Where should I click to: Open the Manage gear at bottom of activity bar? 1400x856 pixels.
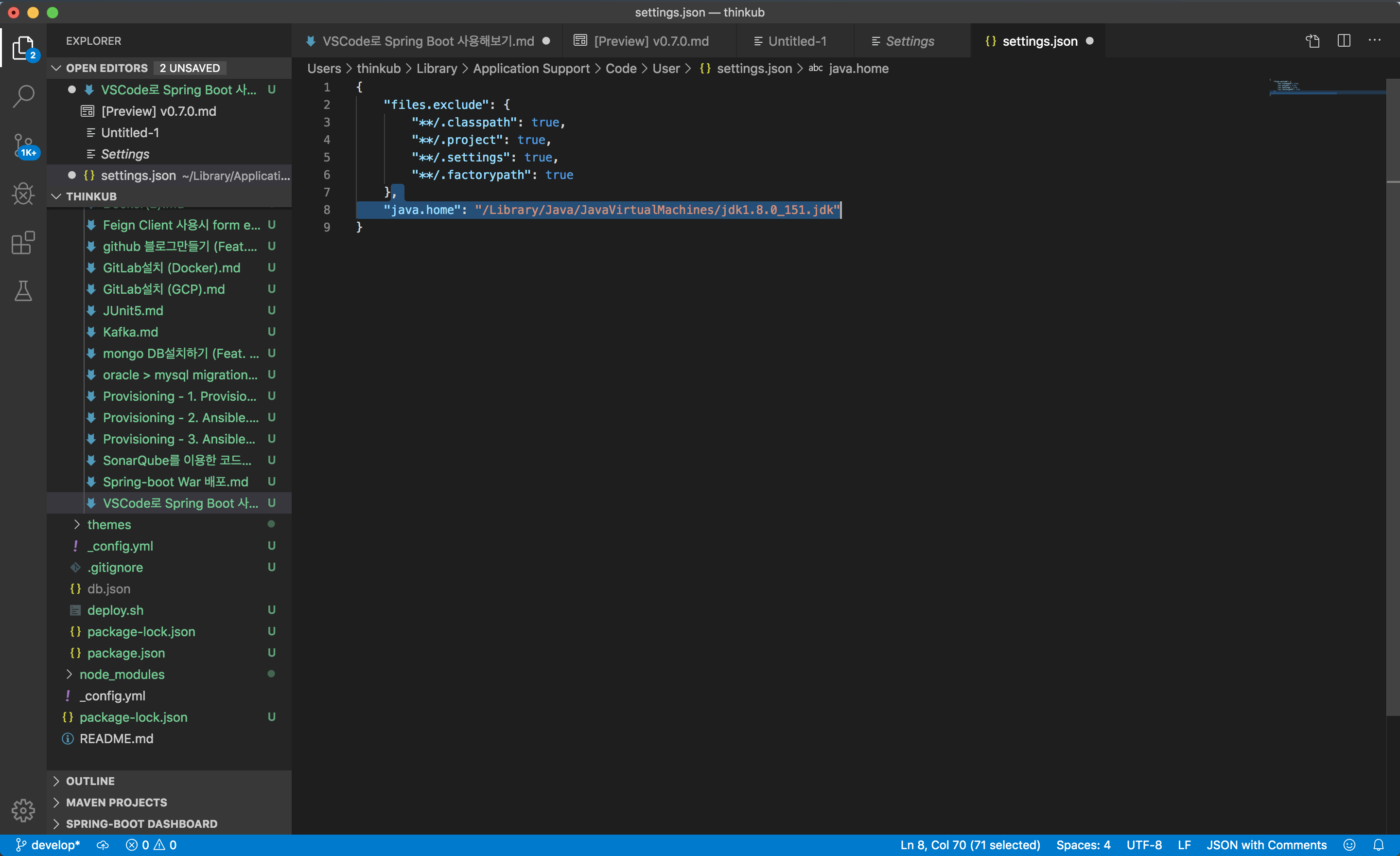coord(23,810)
